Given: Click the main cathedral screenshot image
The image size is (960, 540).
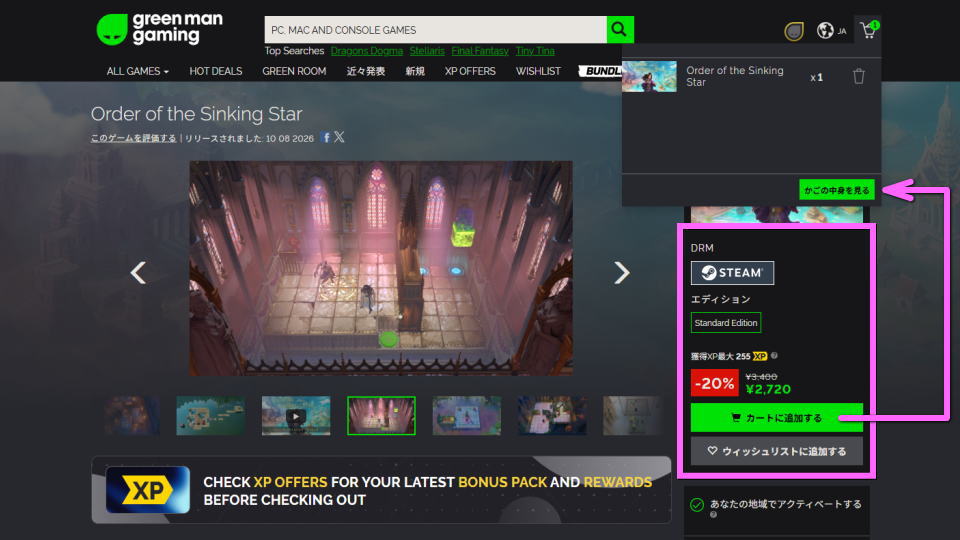Looking at the screenshot, I should coord(381,268).
